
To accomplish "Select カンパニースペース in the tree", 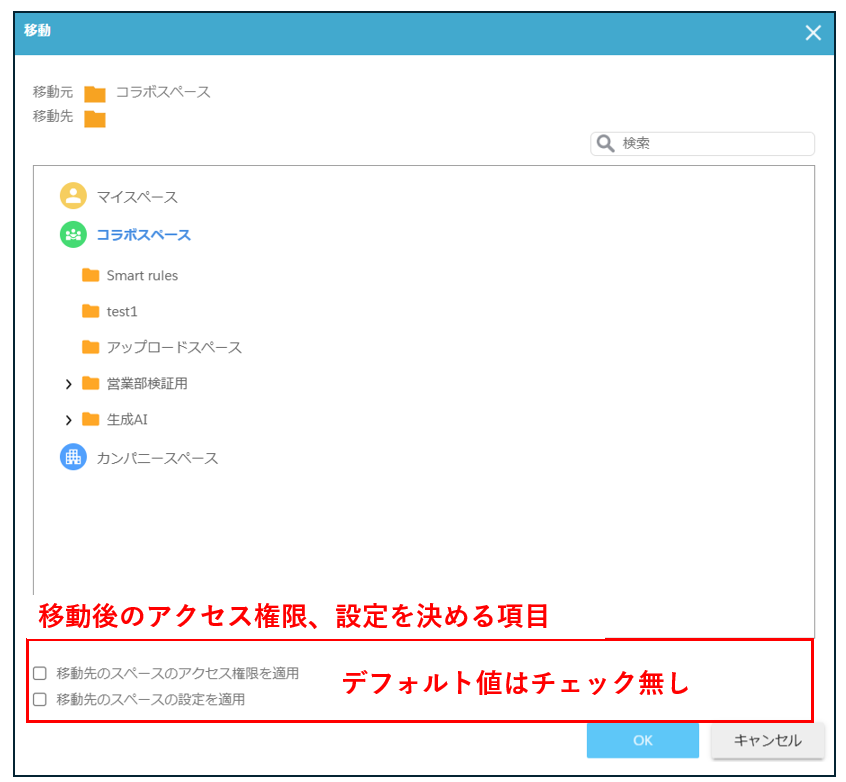I will (157, 458).
